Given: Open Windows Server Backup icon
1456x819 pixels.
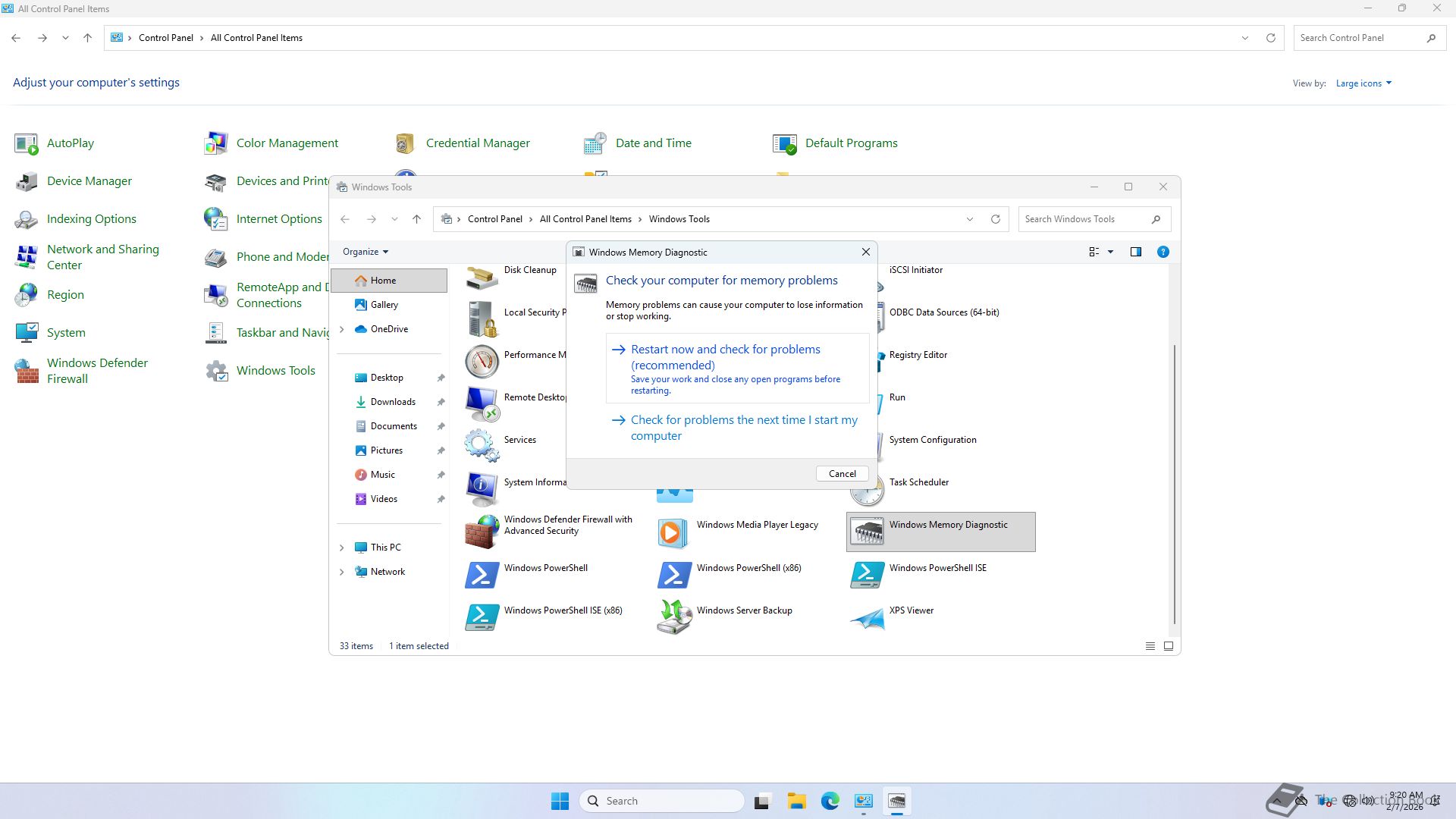Looking at the screenshot, I should tap(674, 617).
